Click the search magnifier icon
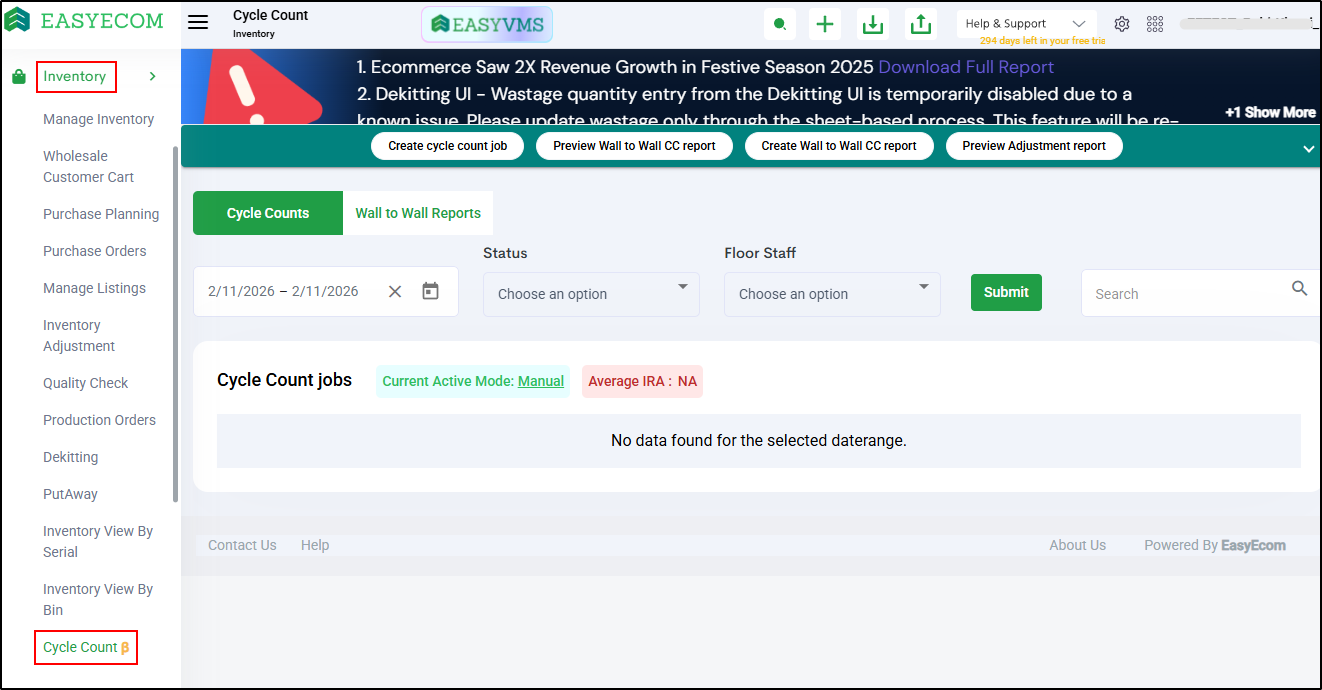Image resolution: width=1322 pixels, height=690 pixels. pos(1299,289)
